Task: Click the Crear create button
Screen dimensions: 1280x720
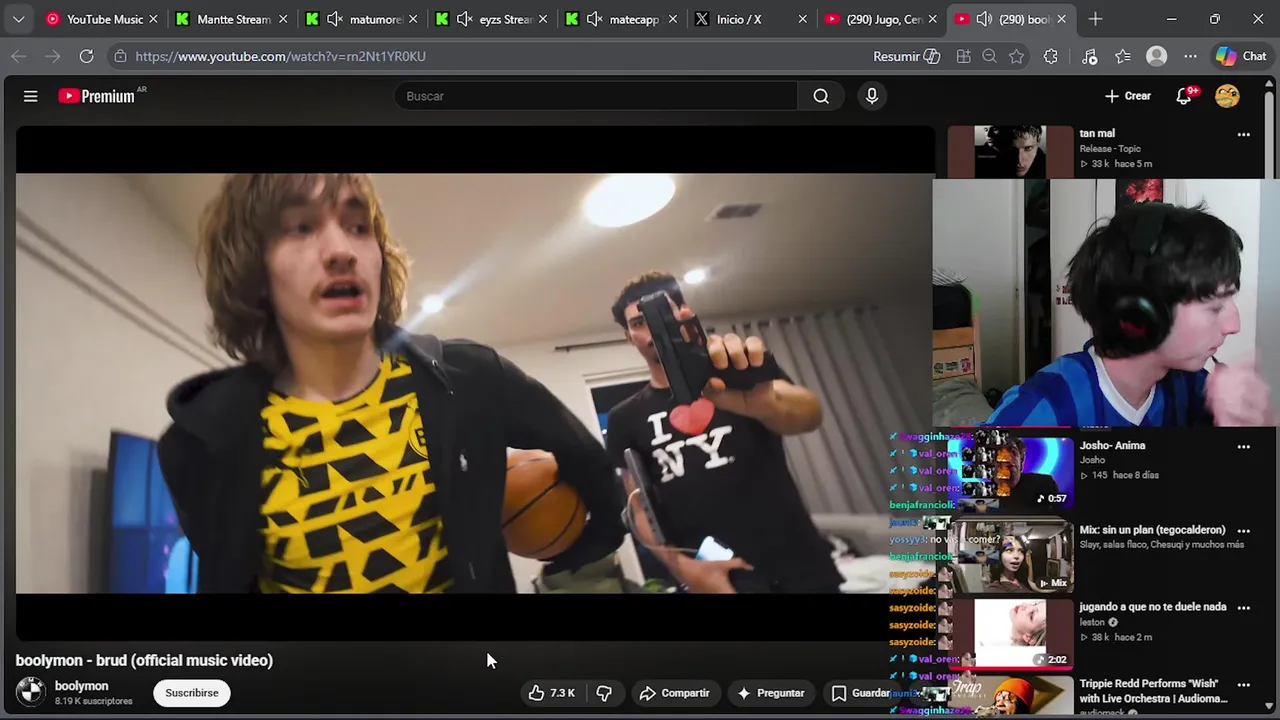Action: tap(1128, 96)
